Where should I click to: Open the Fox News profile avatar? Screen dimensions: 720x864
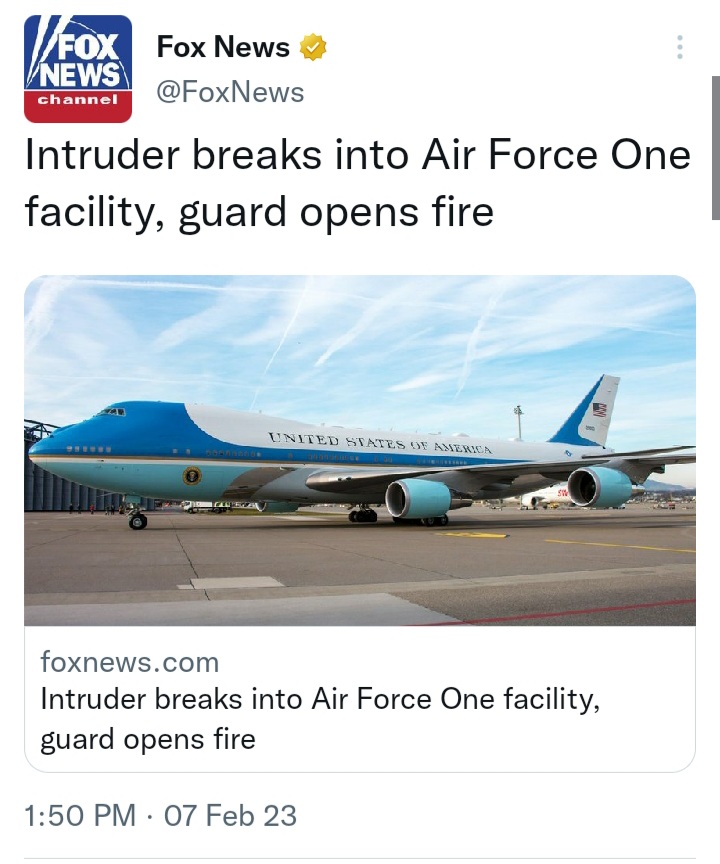point(78,68)
